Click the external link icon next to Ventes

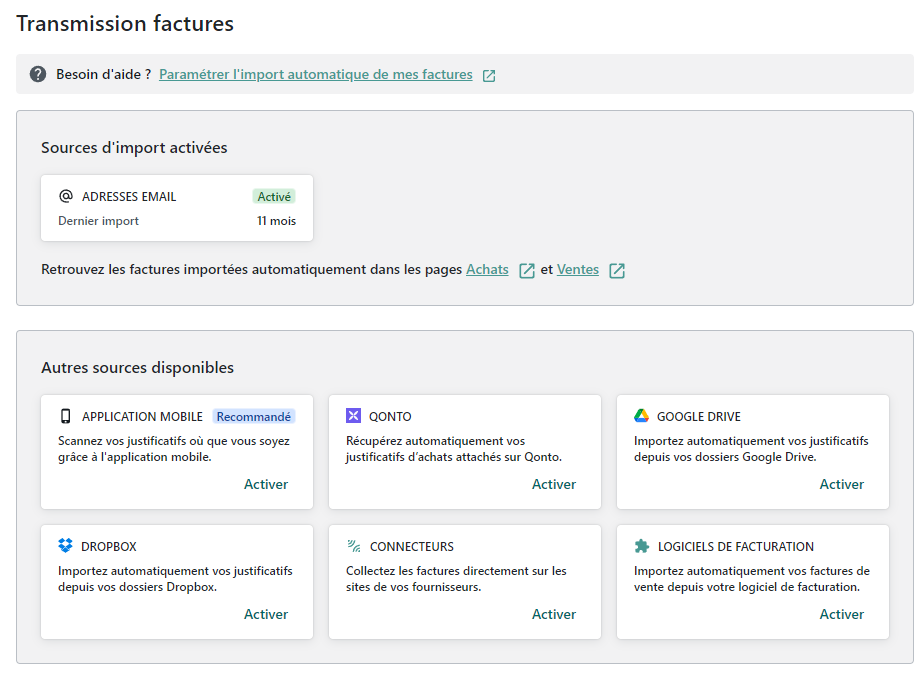coord(617,270)
